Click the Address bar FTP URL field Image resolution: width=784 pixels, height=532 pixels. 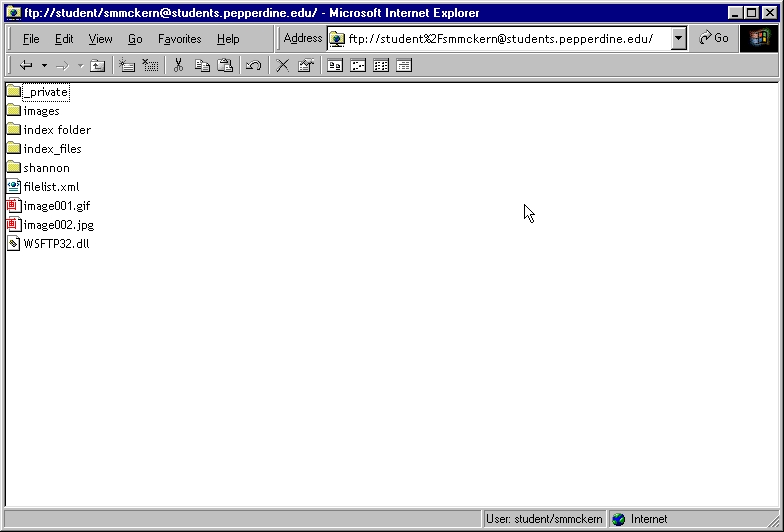point(500,39)
